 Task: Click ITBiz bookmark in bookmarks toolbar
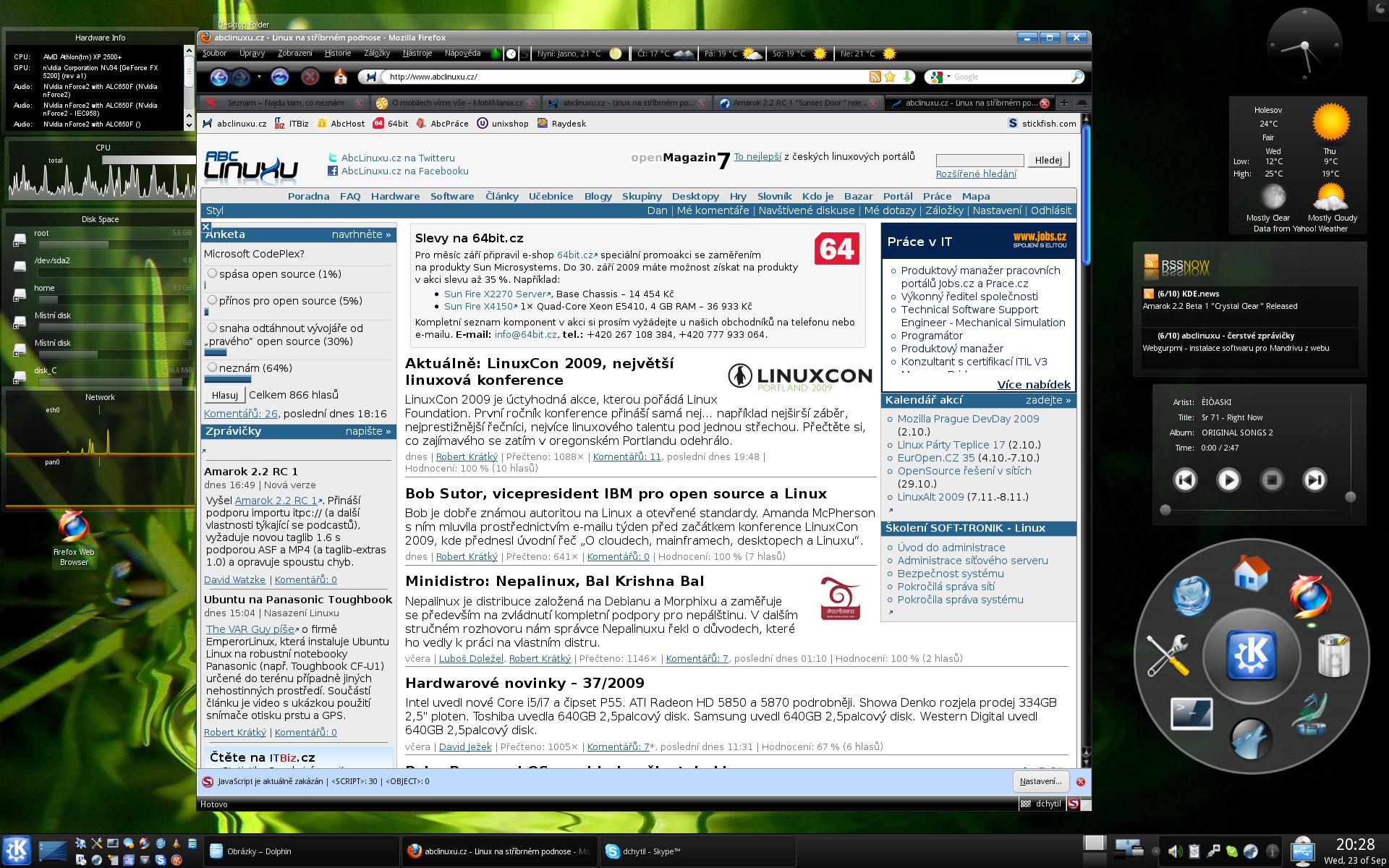pos(292,124)
